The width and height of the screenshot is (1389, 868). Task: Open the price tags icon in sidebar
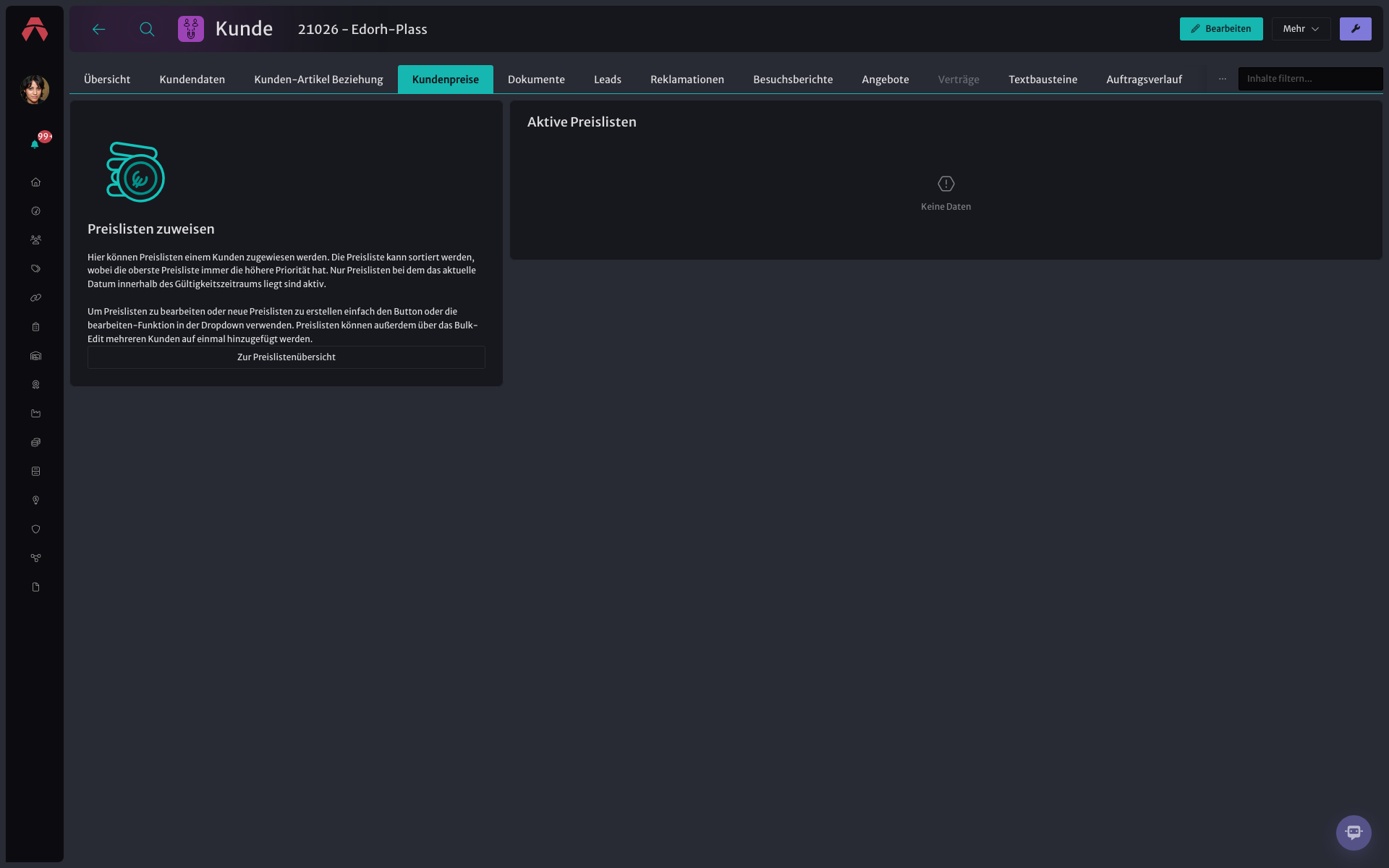click(35, 269)
